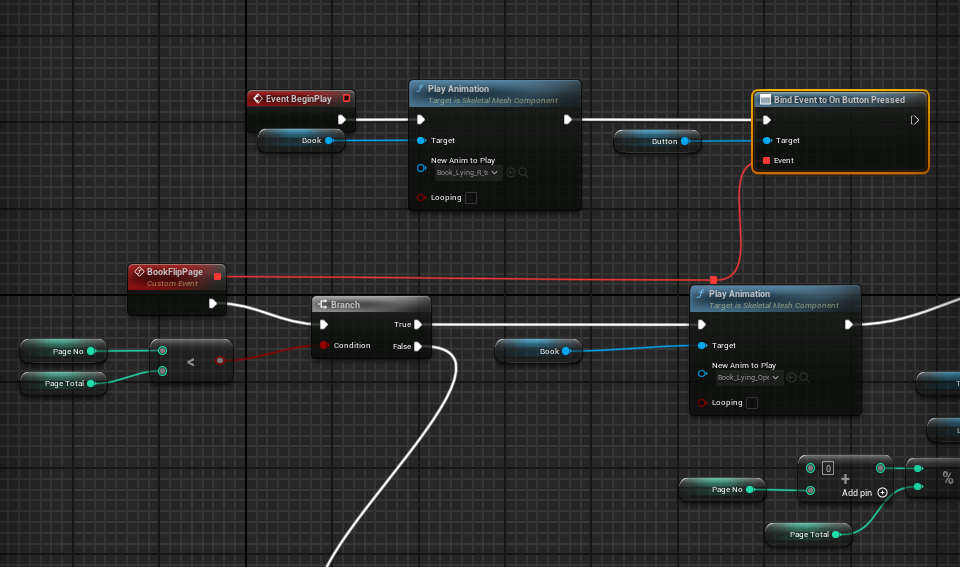The height and width of the screenshot is (567, 960).
Task: Click the Book variable pin feeding BeginPlay's Play Animation
Action: tap(329, 141)
